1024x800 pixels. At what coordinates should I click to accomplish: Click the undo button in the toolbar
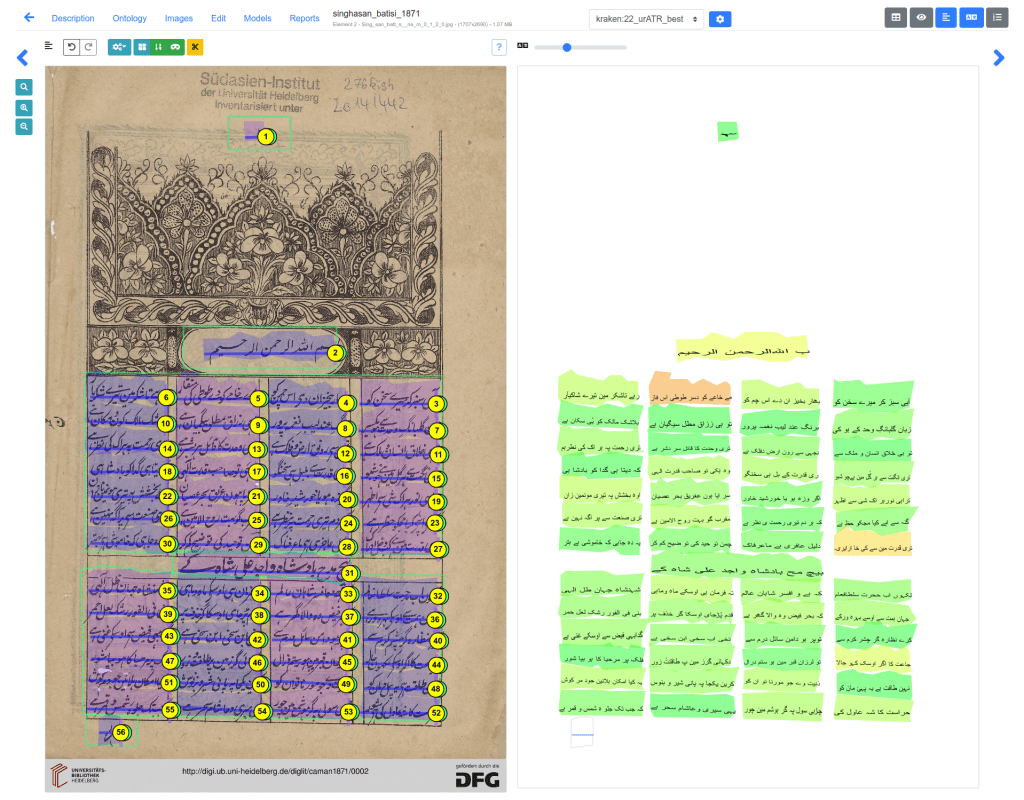71,47
